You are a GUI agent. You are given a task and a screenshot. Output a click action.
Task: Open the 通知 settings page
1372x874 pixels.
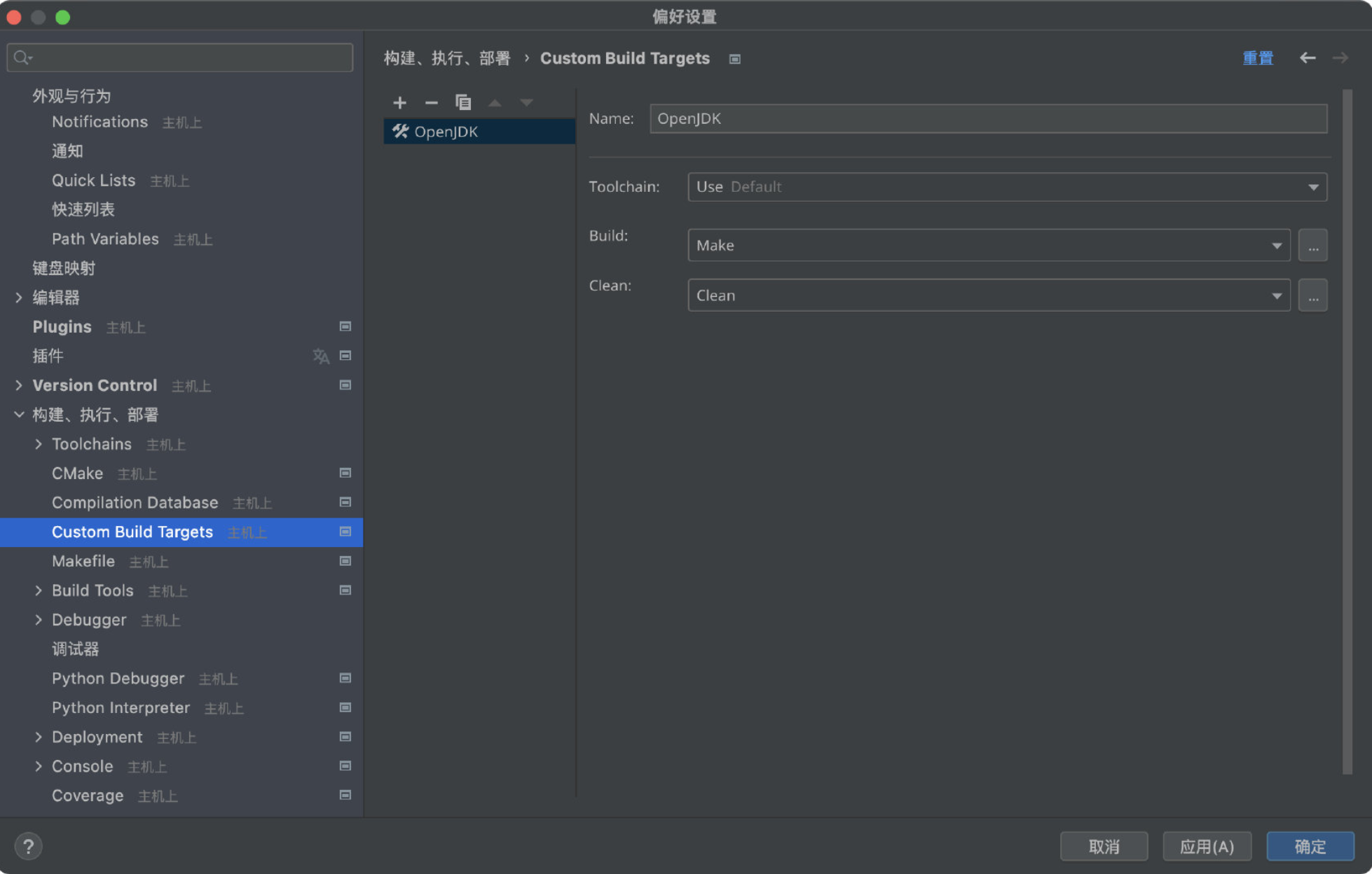tap(67, 151)
